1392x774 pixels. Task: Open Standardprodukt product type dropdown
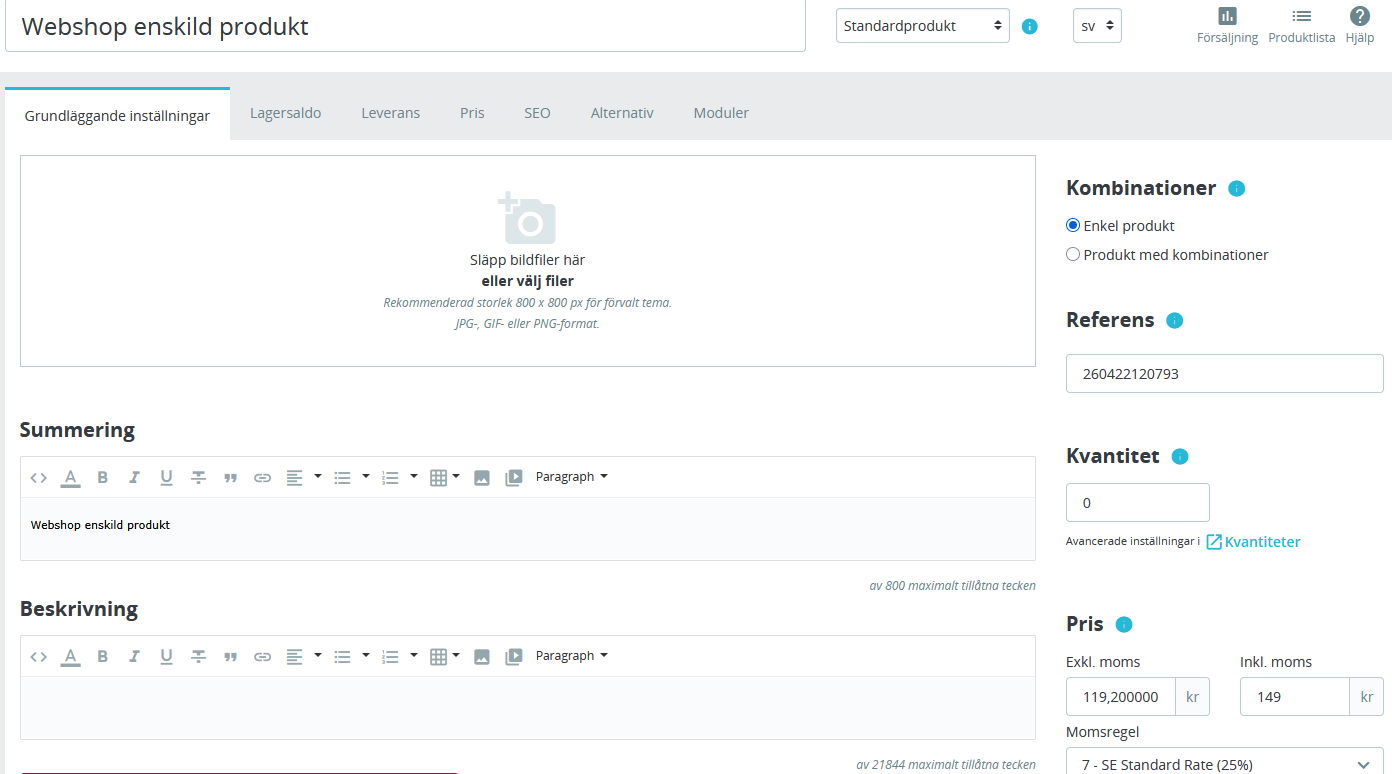[x=922, y=26]
